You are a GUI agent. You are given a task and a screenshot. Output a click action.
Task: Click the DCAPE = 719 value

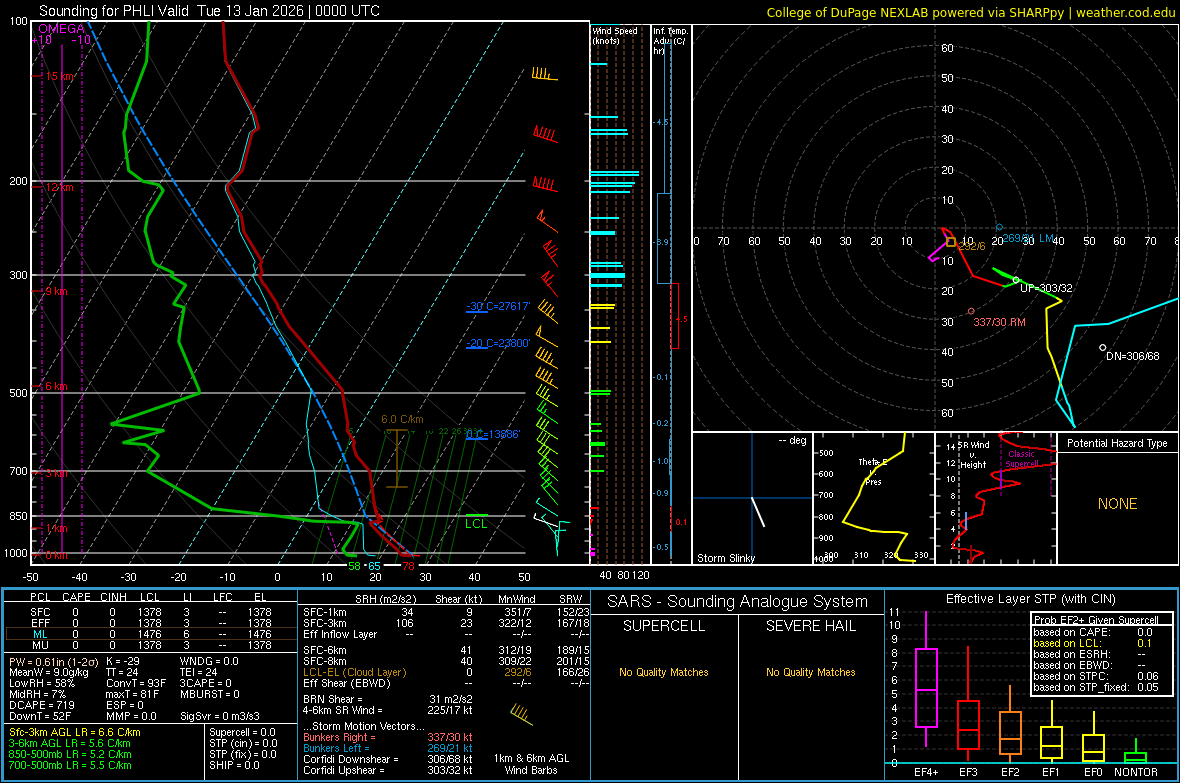click(x=41, y=705)
